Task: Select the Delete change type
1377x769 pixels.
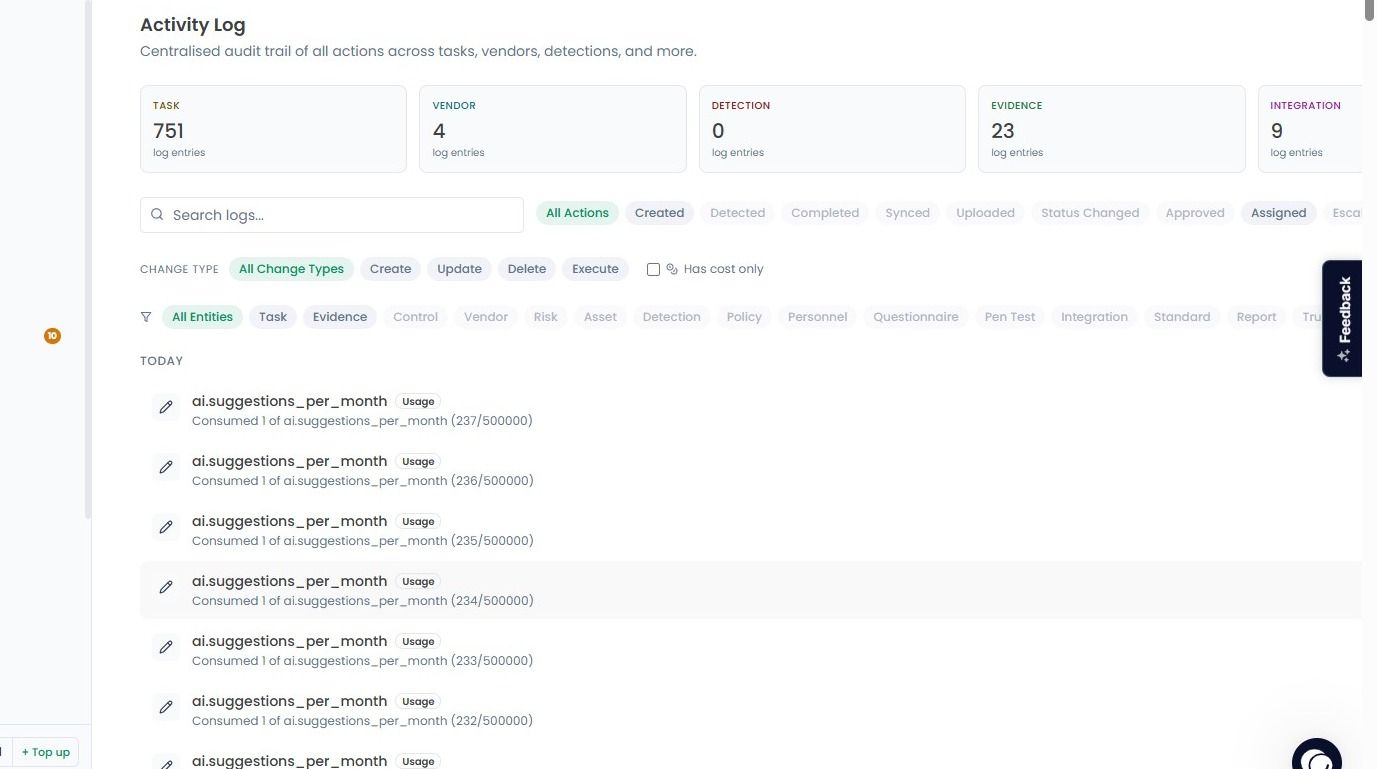Action: 526,269
